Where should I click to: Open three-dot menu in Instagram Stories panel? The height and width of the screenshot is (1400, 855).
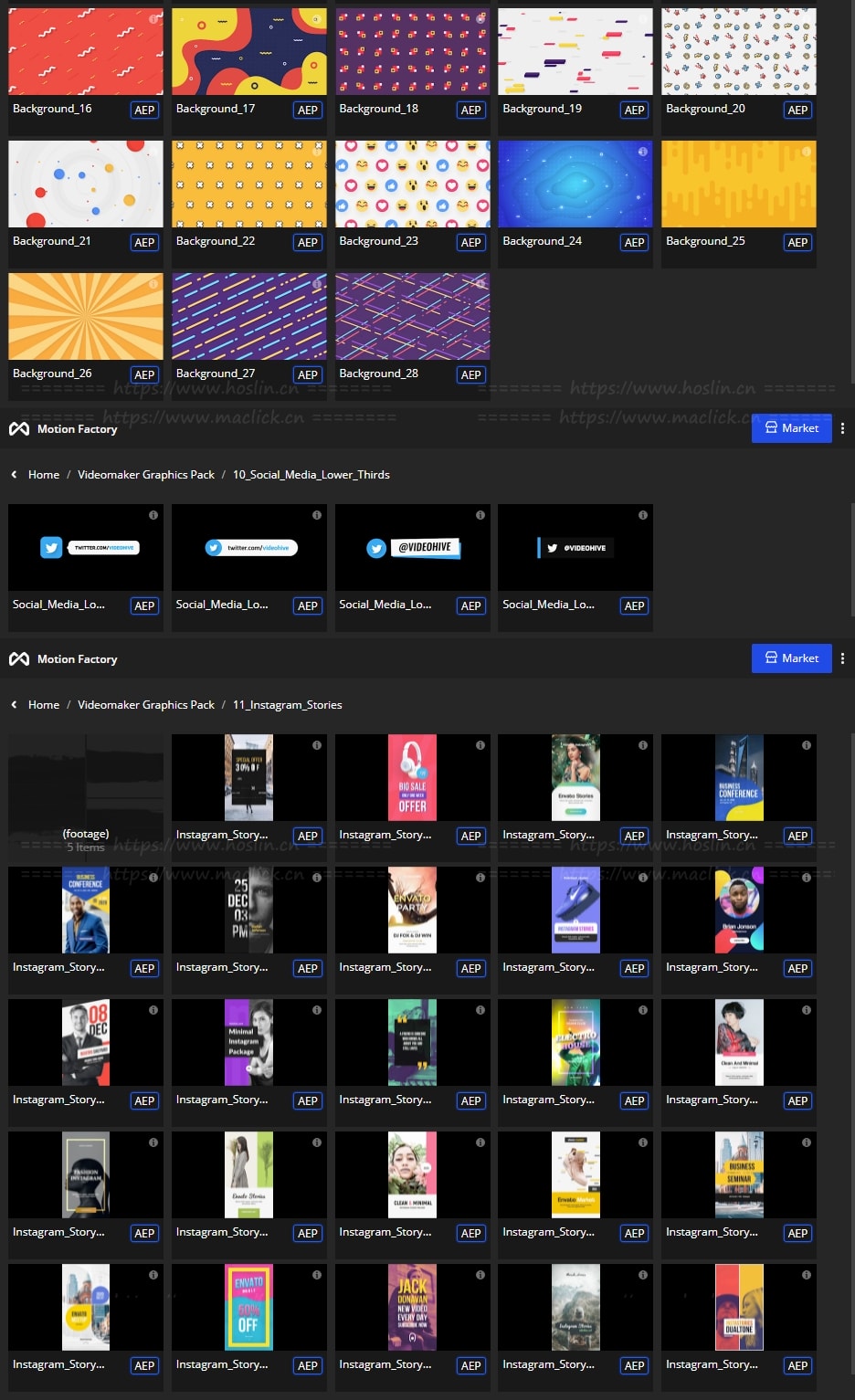coord(842,658)
